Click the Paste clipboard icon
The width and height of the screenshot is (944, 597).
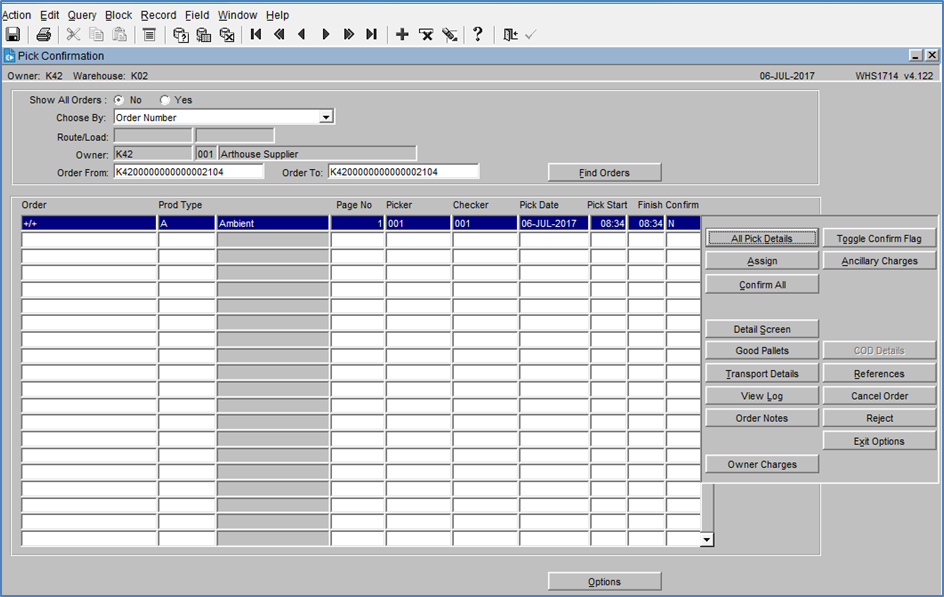[120, 35]
